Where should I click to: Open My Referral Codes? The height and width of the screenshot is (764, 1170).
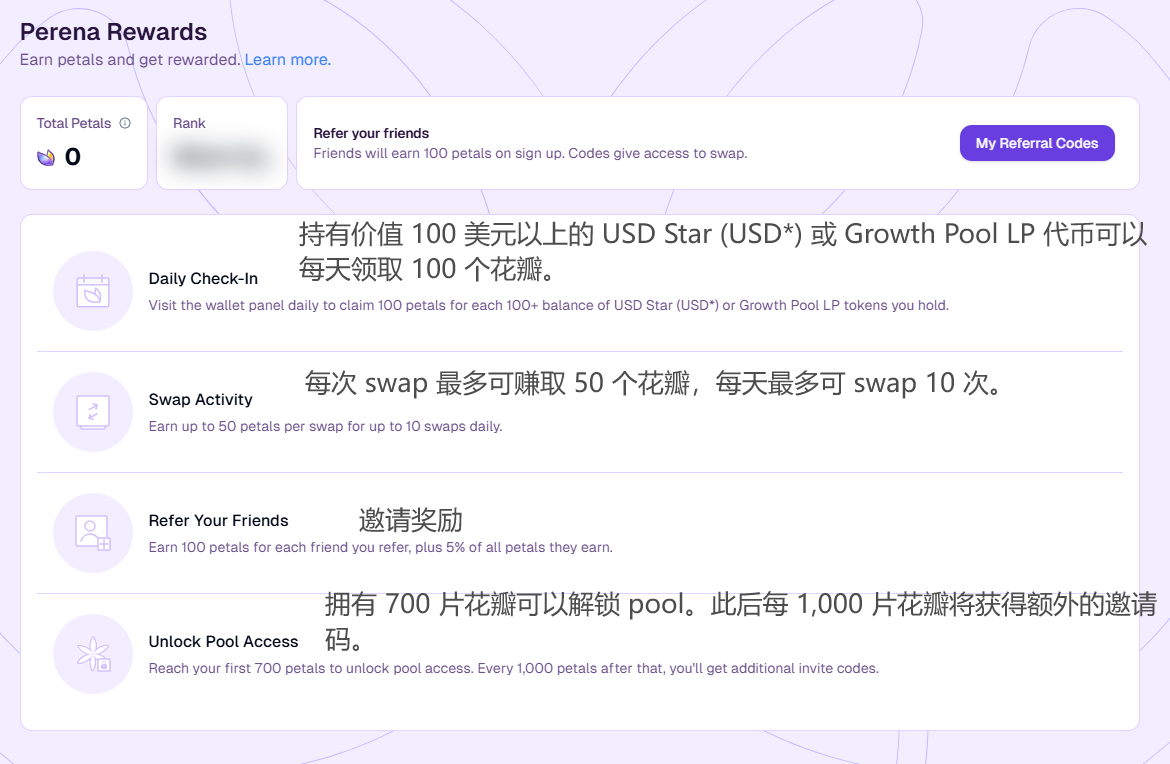click(1037, 143)
